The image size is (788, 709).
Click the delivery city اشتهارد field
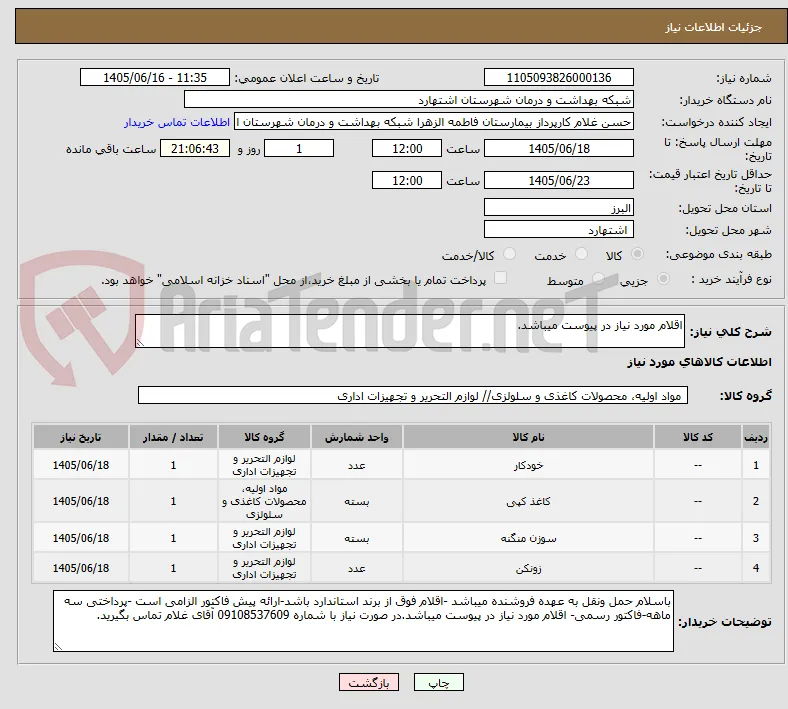(x=558, y=230)
